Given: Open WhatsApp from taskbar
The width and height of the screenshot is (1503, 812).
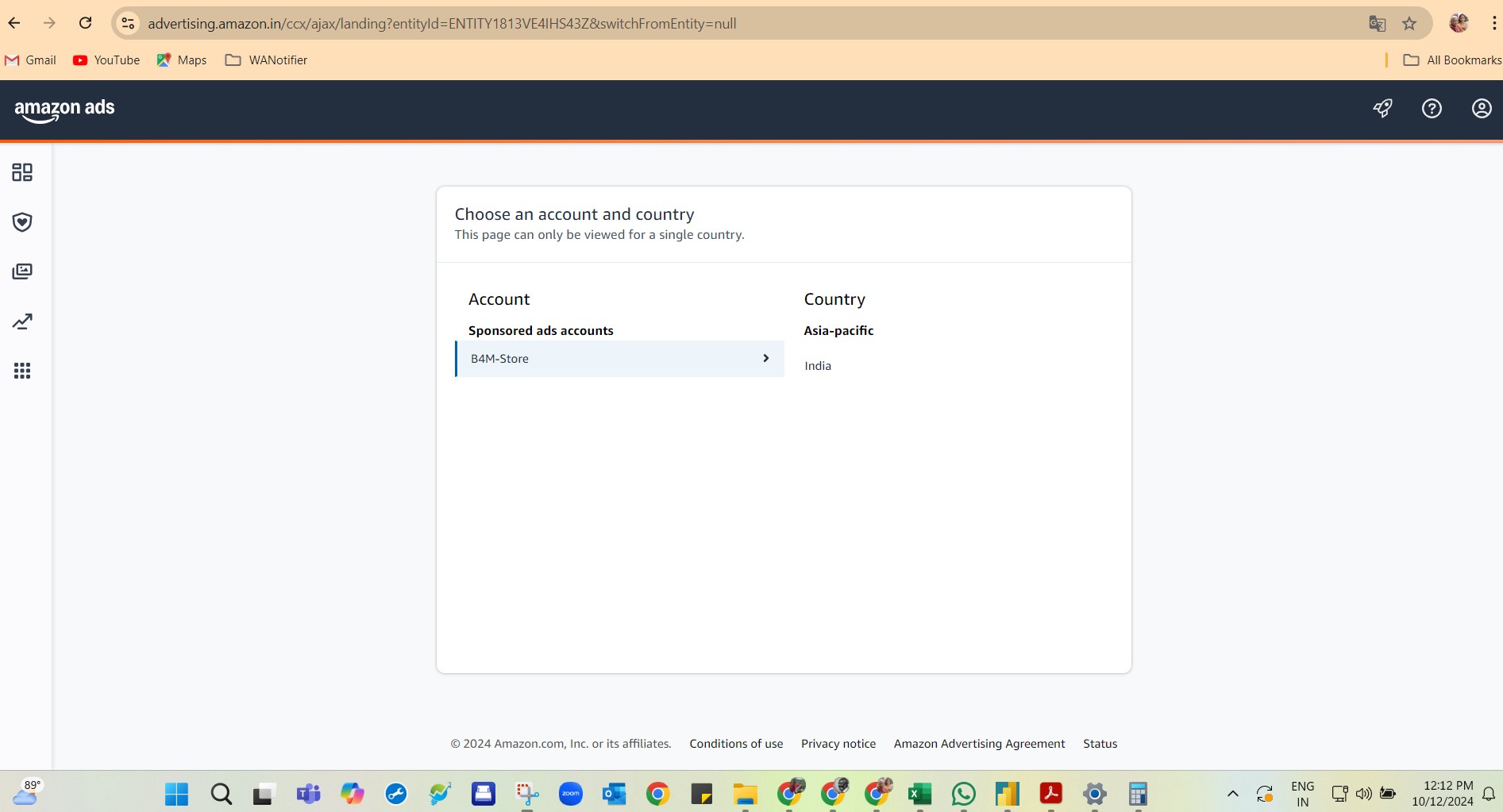Looking at the screenshot, I should pos(964,794).
